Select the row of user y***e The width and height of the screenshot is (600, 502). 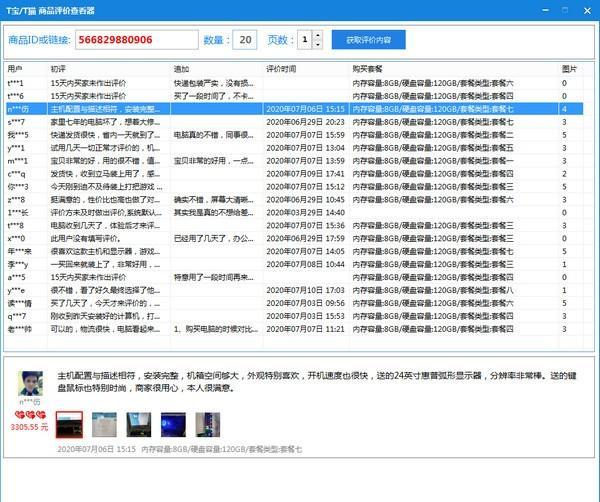294,290
